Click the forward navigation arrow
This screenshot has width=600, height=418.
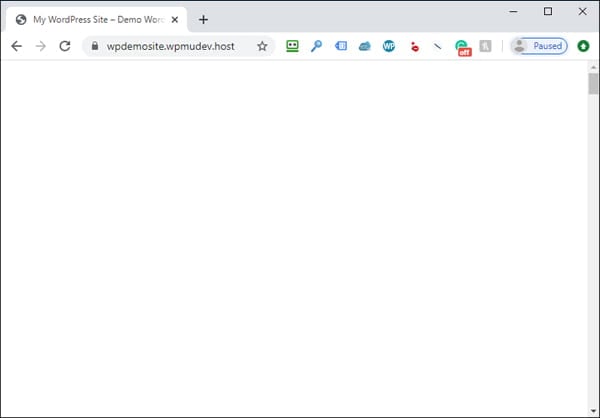click(x=41, y=46)
